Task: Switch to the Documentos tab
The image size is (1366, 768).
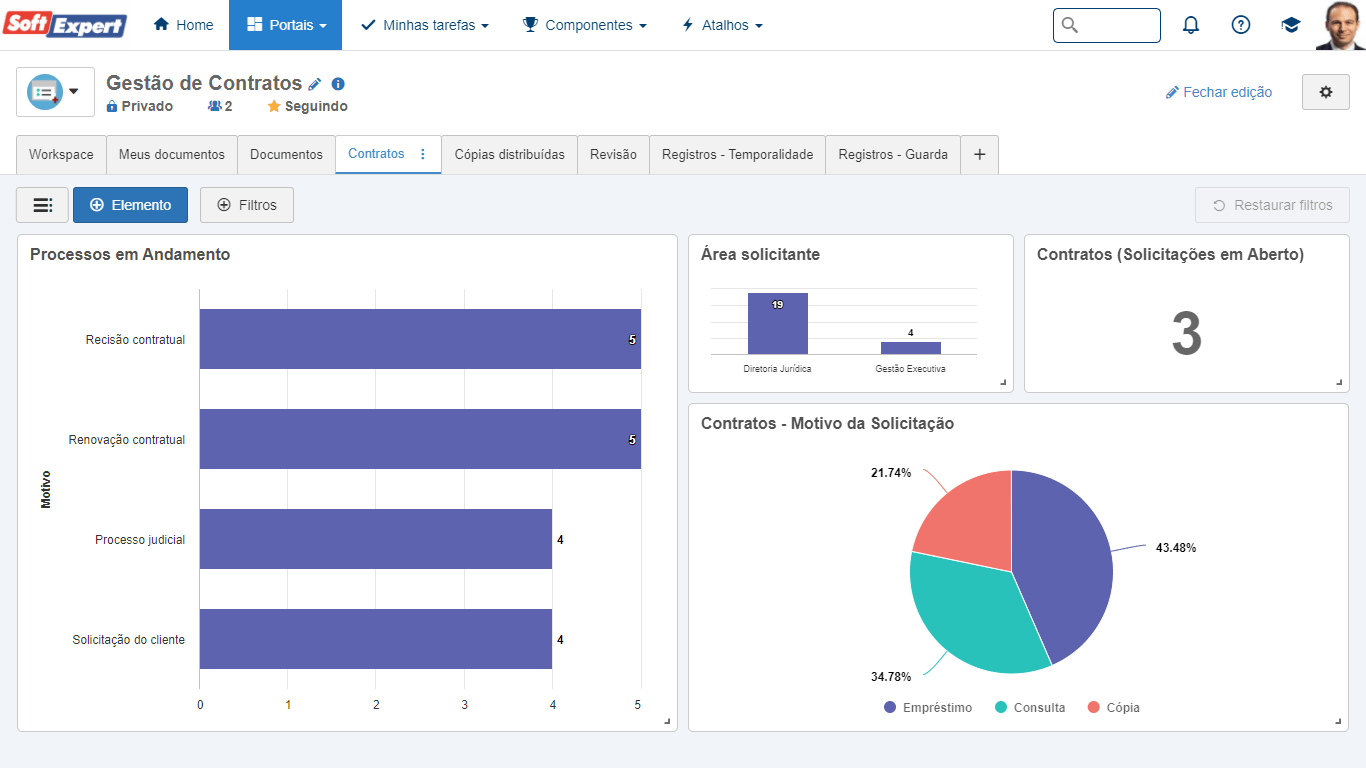Action: [286, 155]
